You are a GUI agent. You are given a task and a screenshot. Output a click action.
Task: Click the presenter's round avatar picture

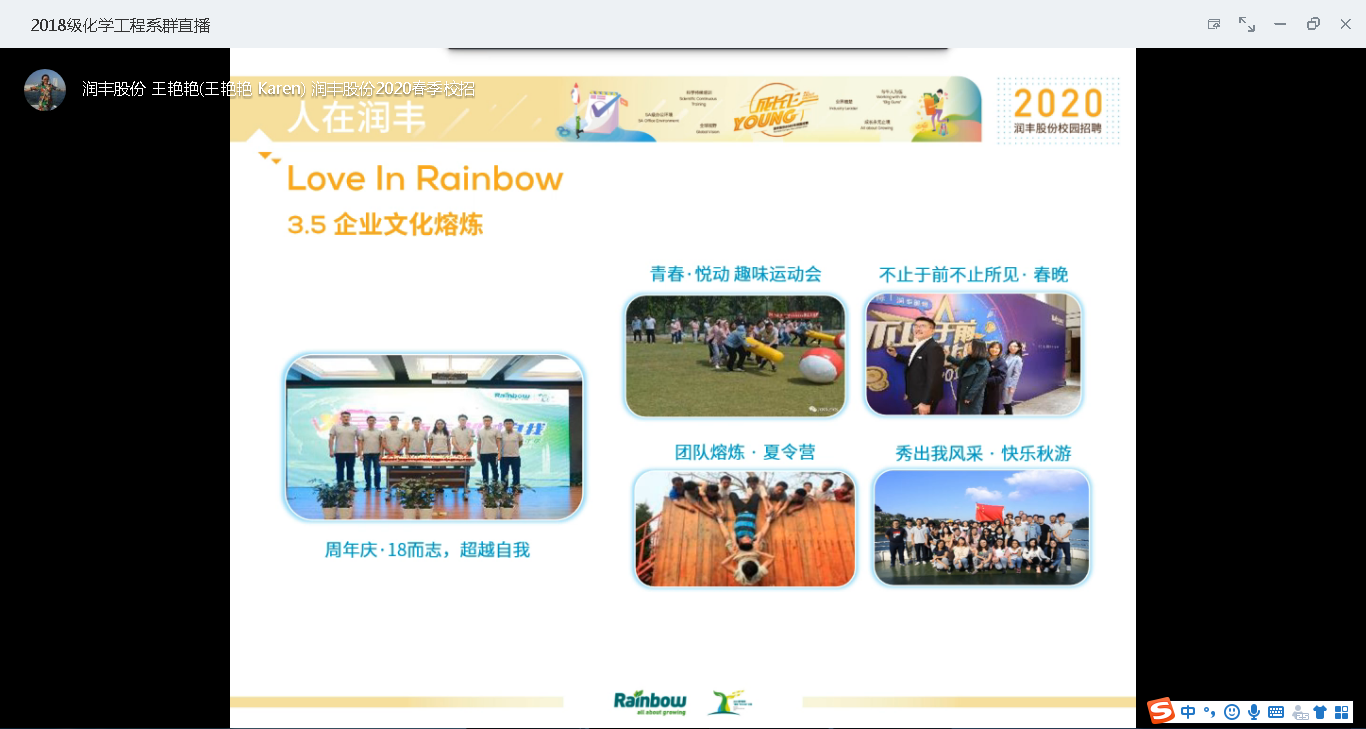coord(45,90)
